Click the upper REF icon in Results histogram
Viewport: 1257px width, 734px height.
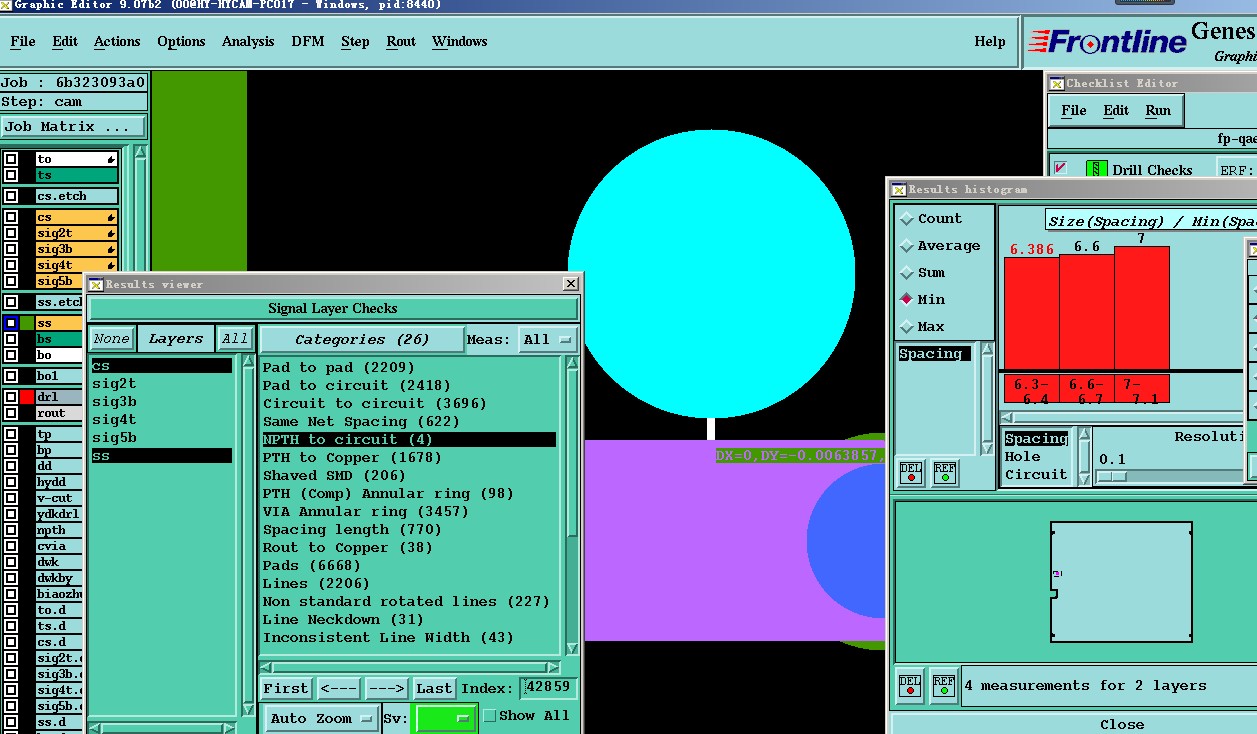point(944,472)
